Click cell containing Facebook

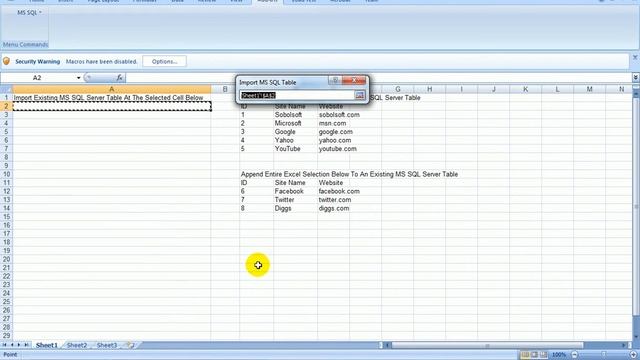pos(295,191)
